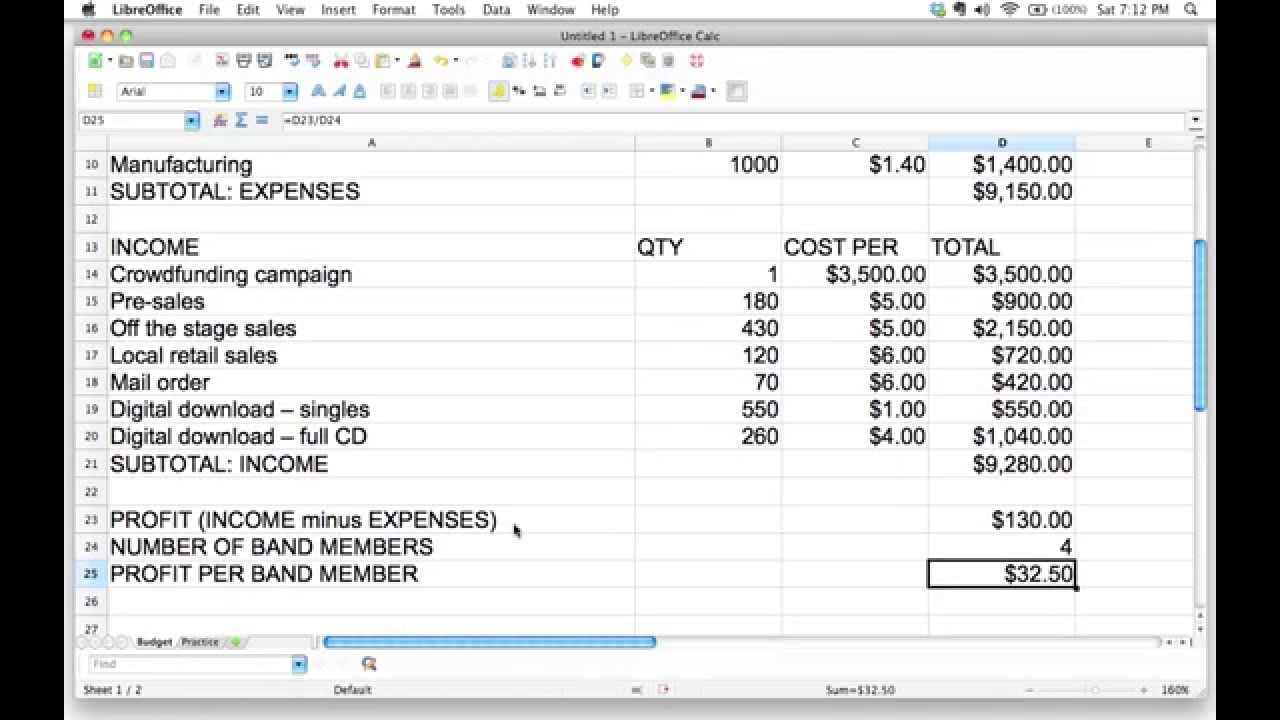1280x720 pixels.
Task: Select the Sort Ascending icon
Action: (530, 60)
